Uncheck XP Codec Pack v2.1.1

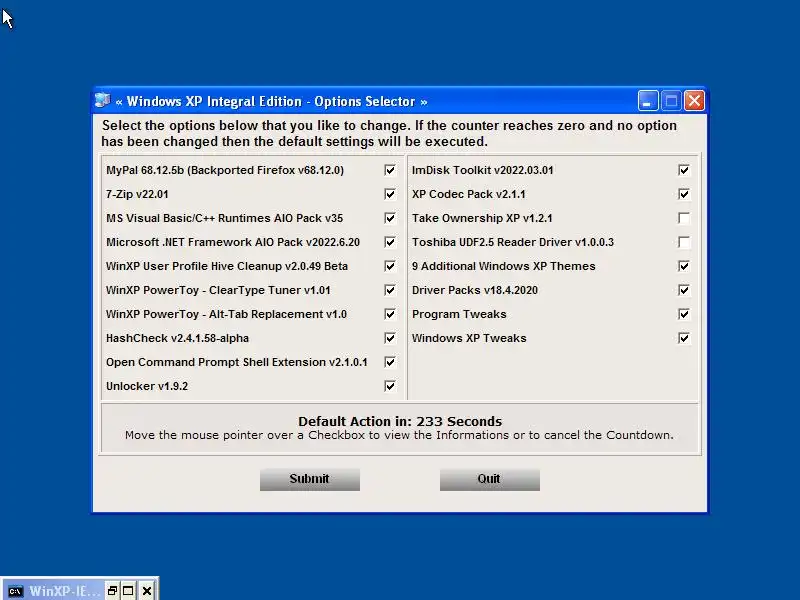(684, 194)
